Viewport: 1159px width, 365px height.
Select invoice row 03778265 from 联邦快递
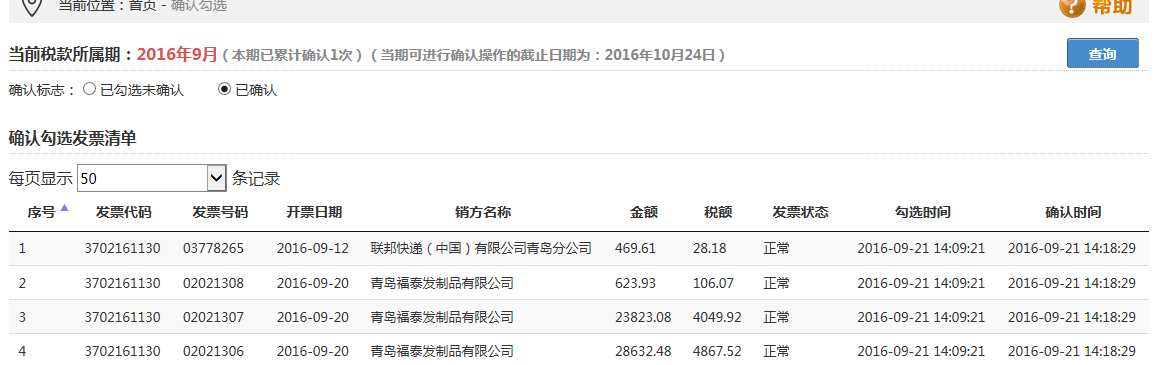tap(580, 248)
